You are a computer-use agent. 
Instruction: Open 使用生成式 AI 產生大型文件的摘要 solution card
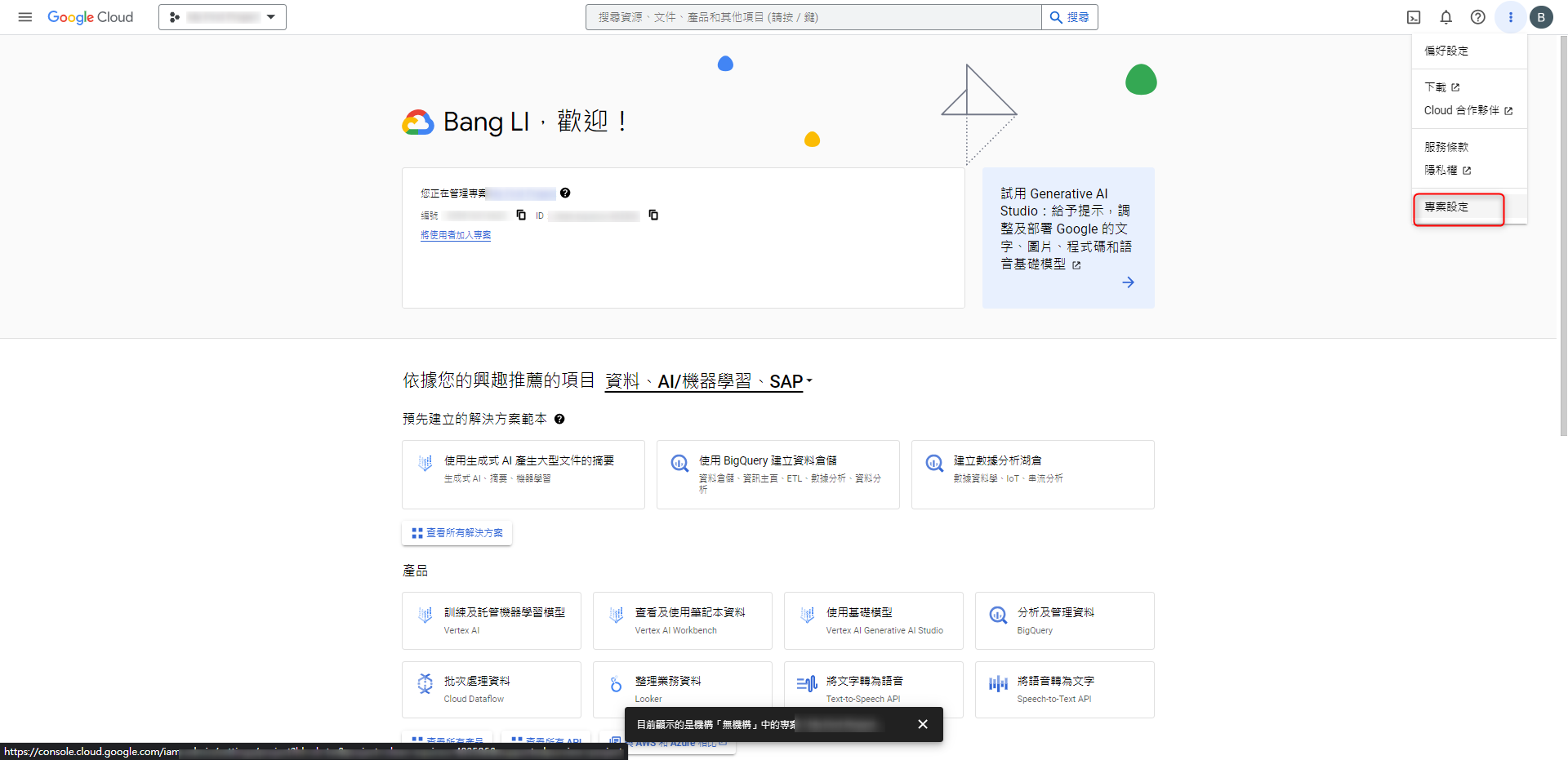click(523, 475)
